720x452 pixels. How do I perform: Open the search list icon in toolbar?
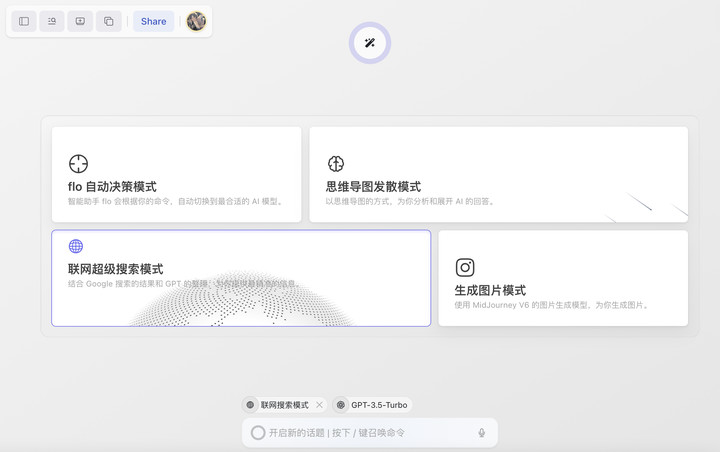point(52,21)
